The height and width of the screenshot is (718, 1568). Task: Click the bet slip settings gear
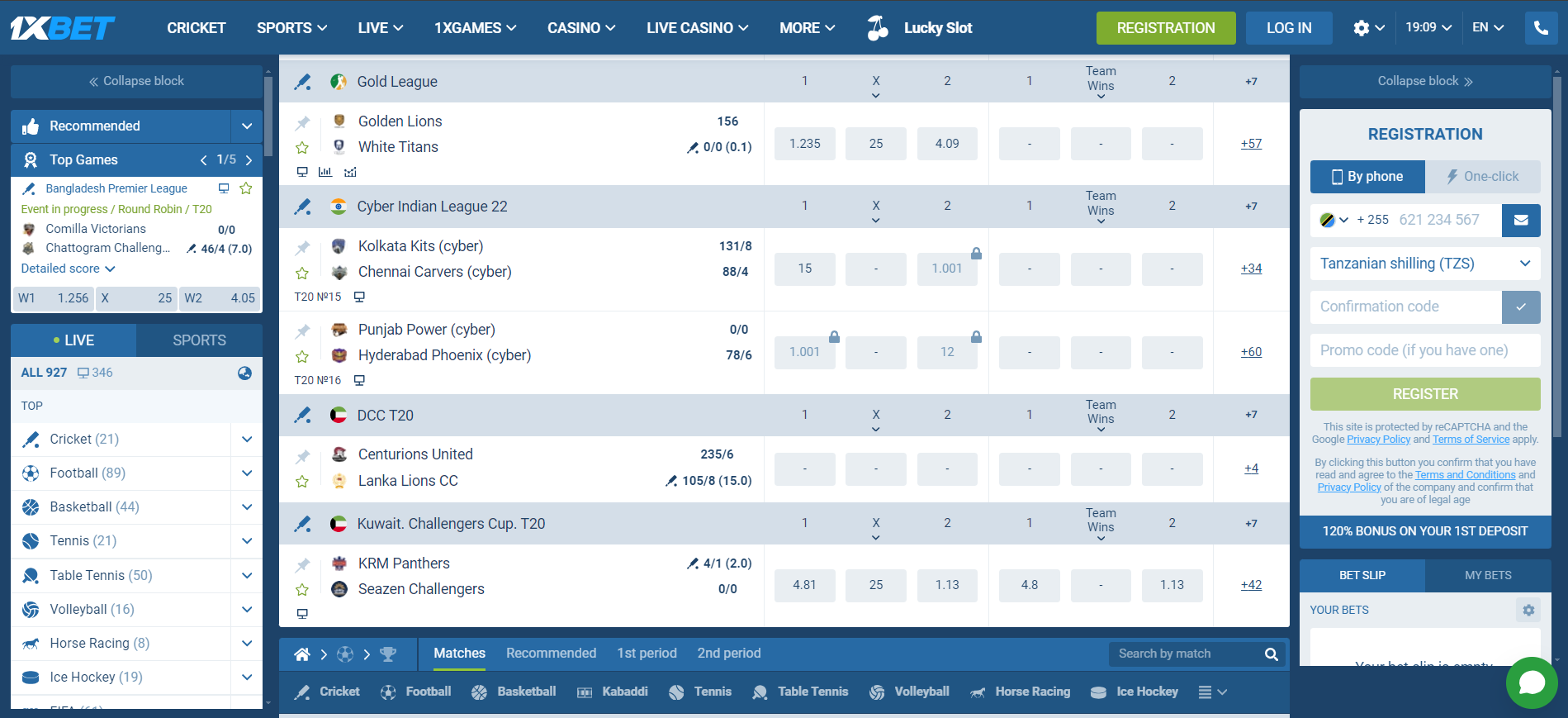(1528, 610)
